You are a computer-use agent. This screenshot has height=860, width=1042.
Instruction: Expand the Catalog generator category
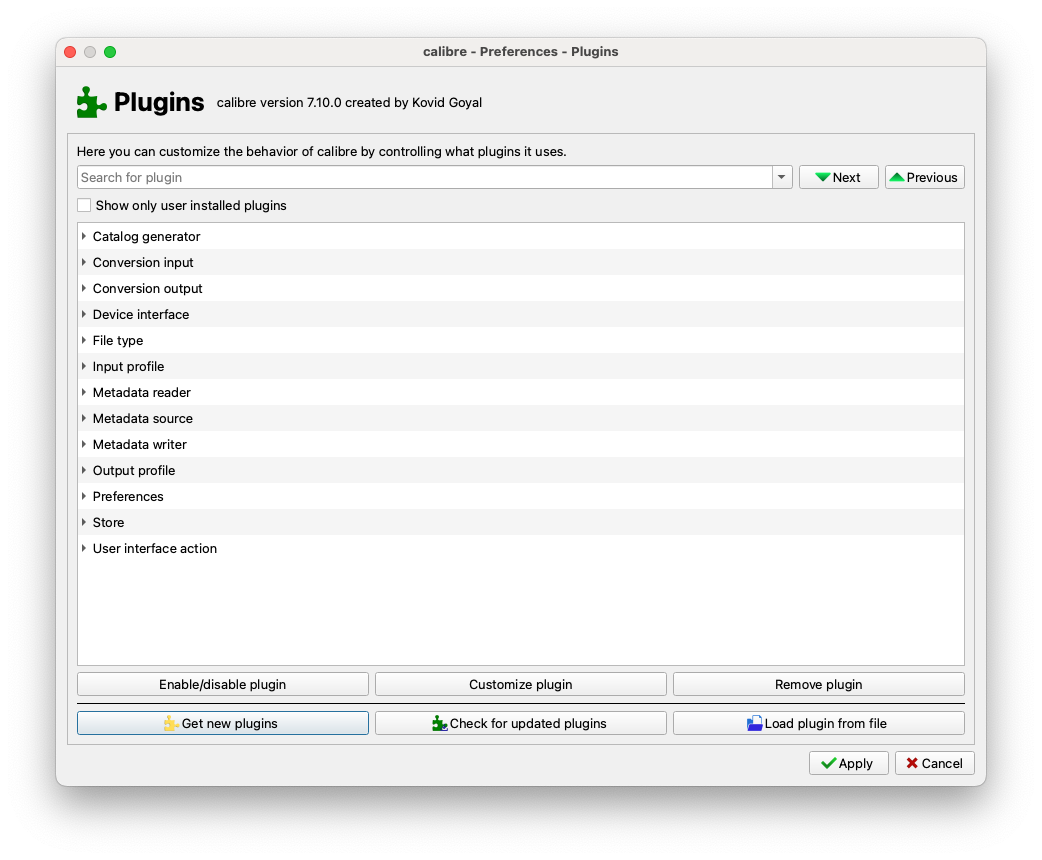pyautogui.click(x=84, y=237)
